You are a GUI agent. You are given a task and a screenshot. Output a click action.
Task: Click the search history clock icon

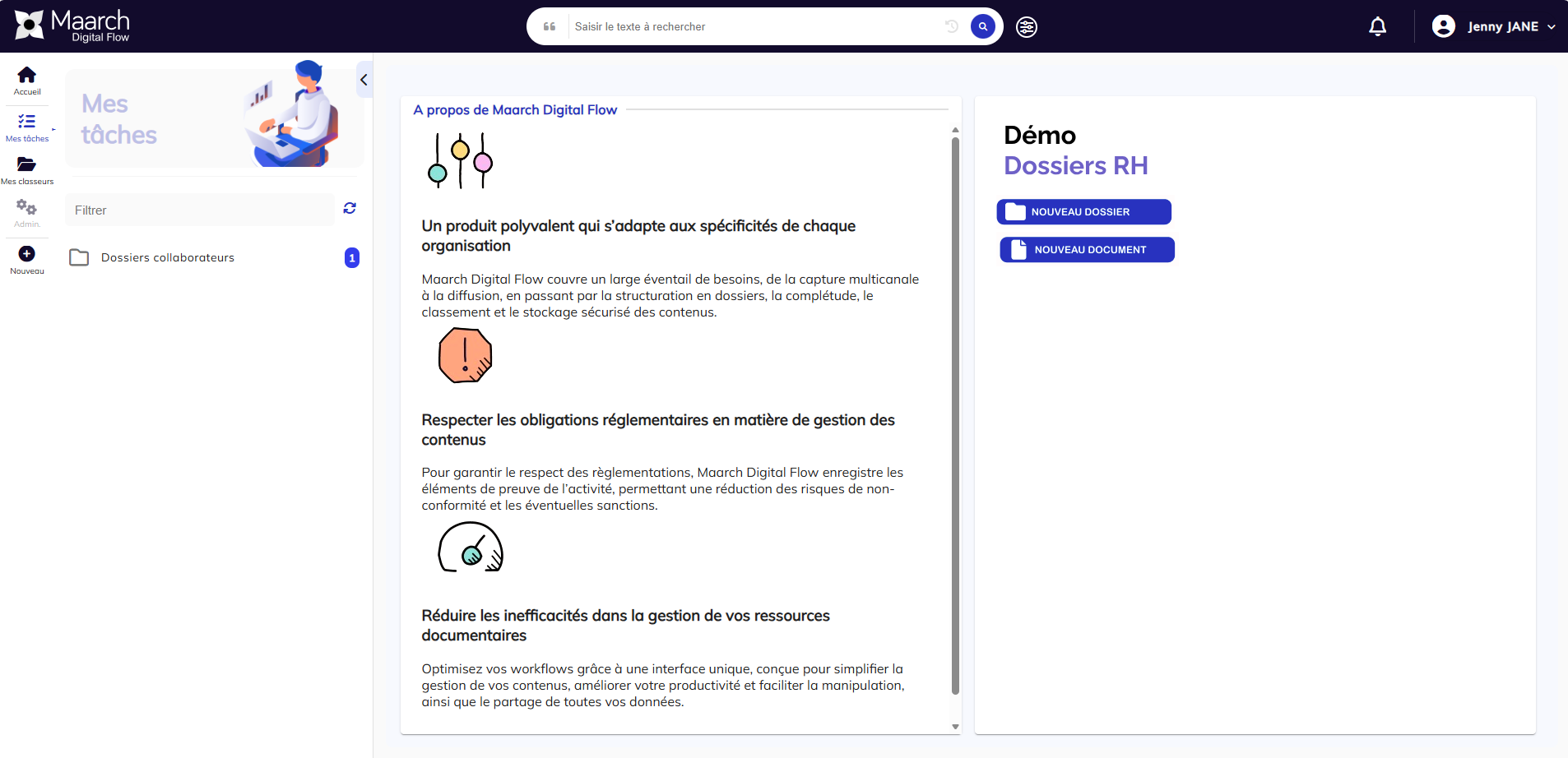[952, 26]
